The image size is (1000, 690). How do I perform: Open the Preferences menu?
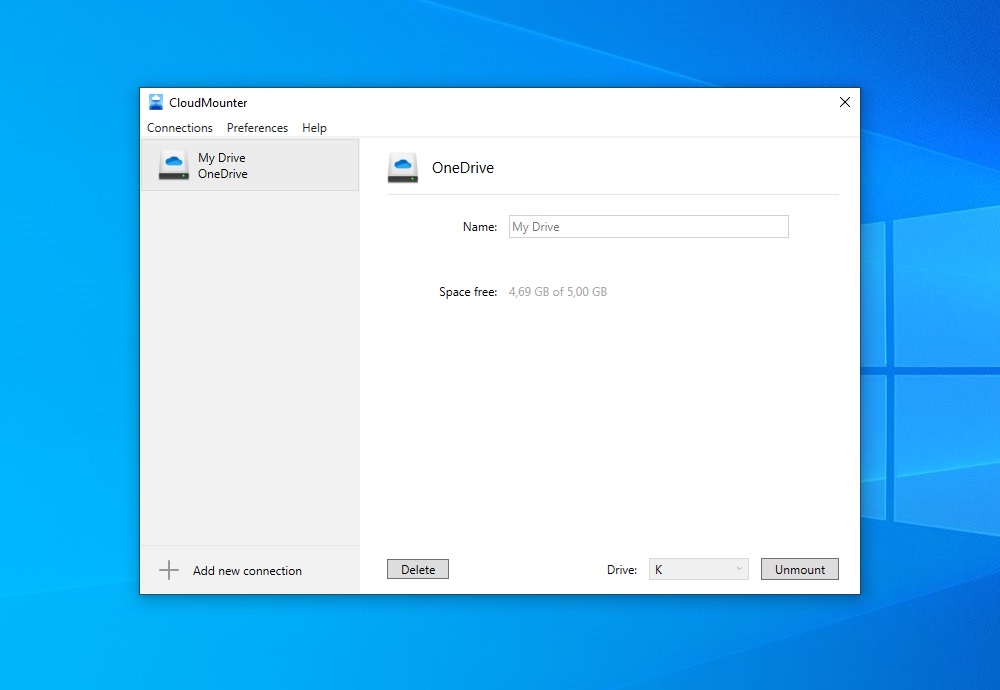257,128
